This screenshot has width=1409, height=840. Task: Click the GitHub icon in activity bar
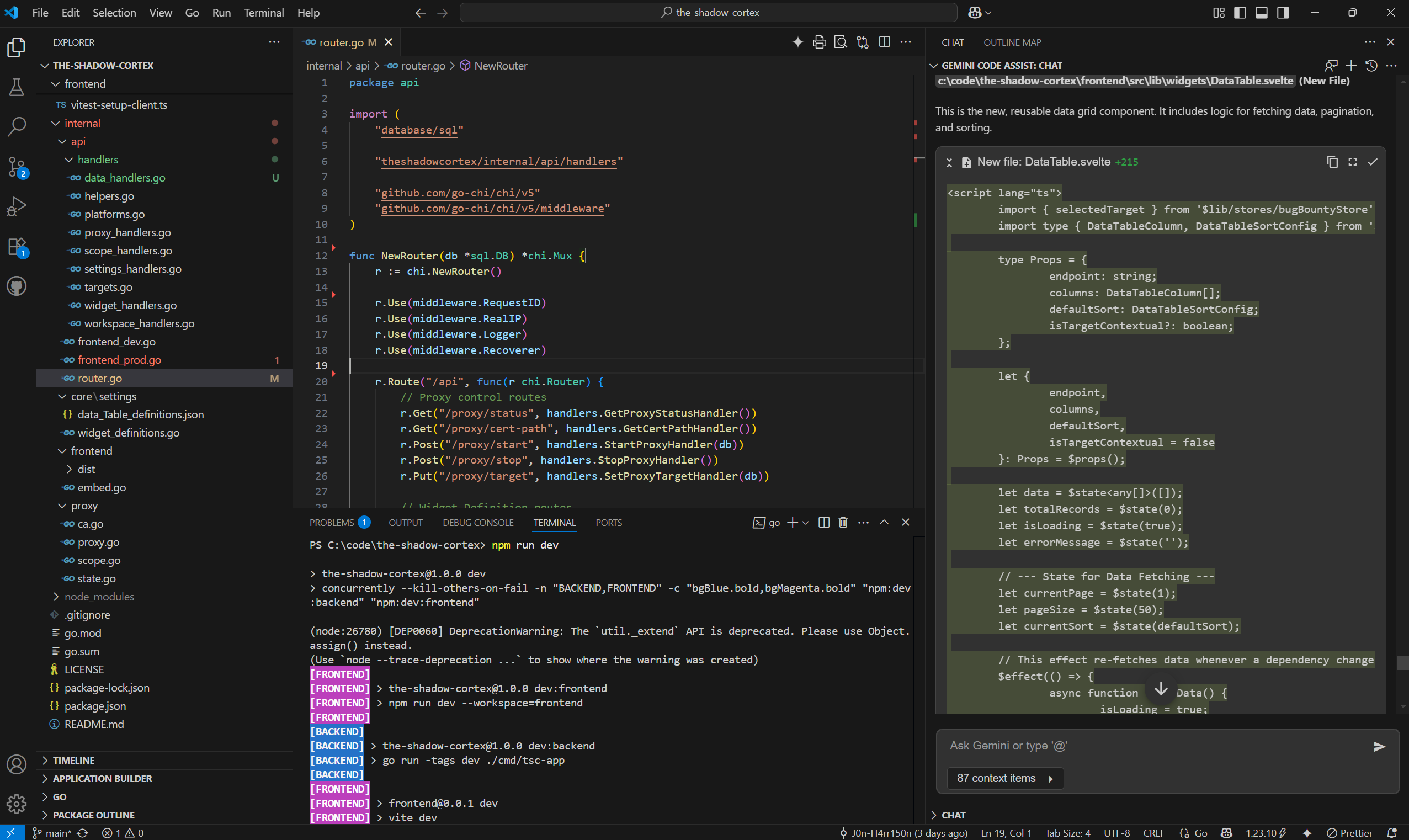click(17, 286)
